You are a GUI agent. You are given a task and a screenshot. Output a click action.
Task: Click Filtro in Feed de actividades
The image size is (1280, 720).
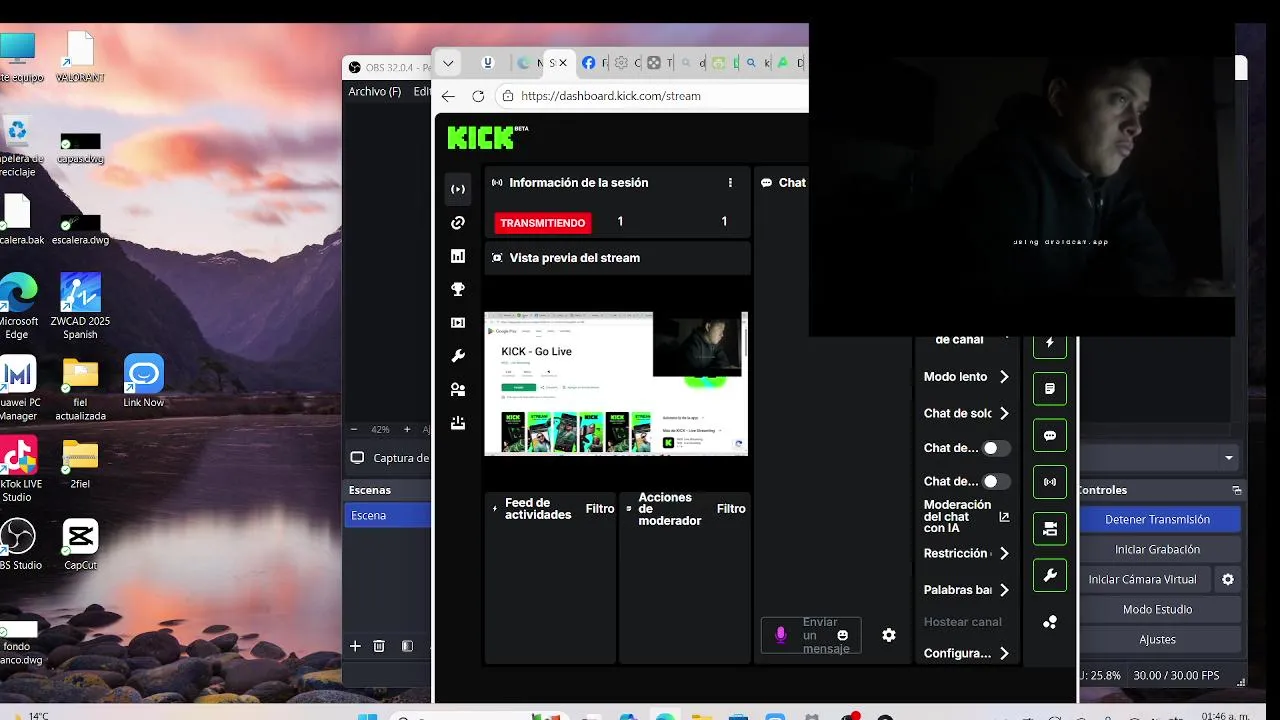(x=600, y=509)
